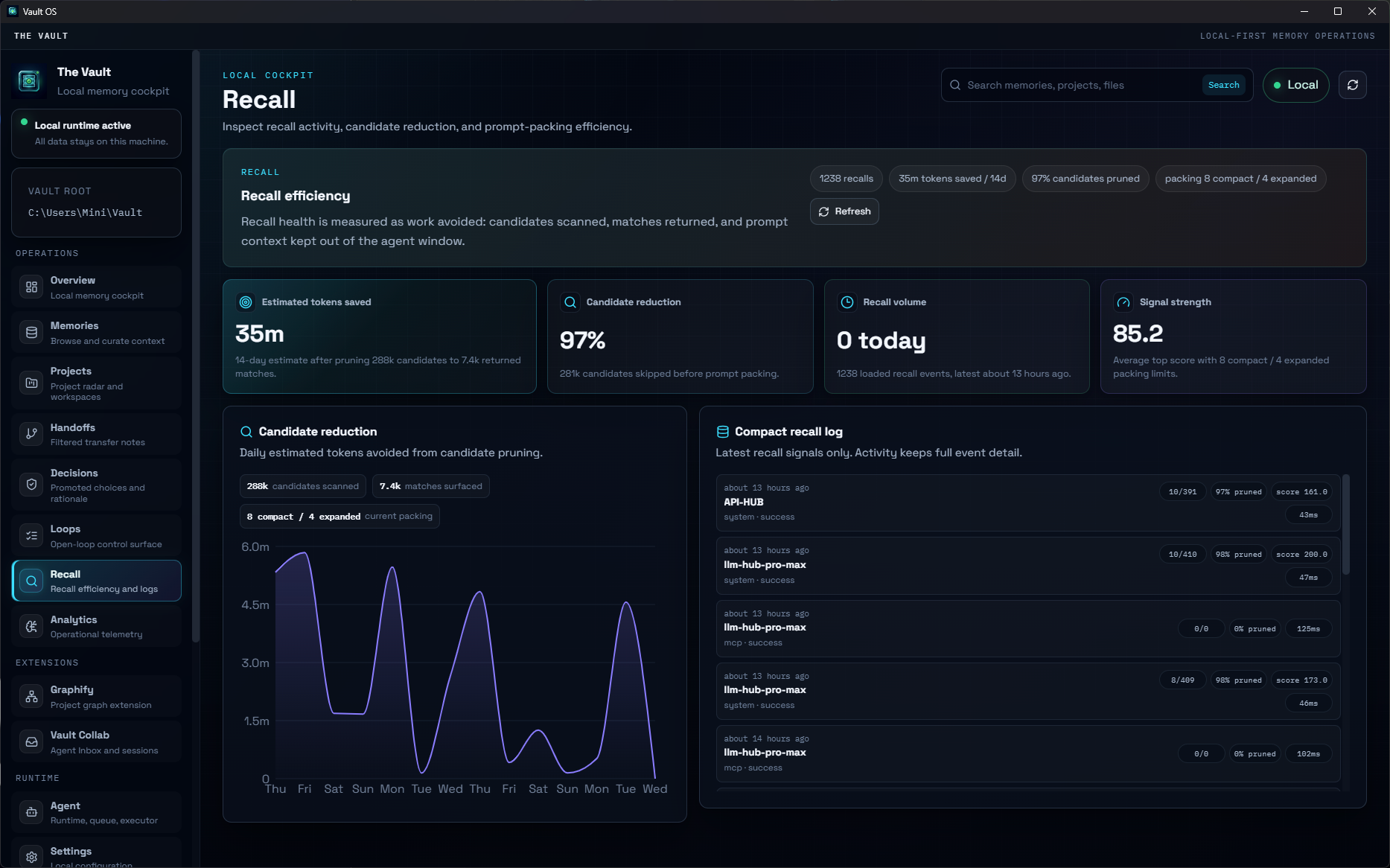This screenshot has width=1390, height=868.
Task: Go to Memories section
Action: coord(97,333)
